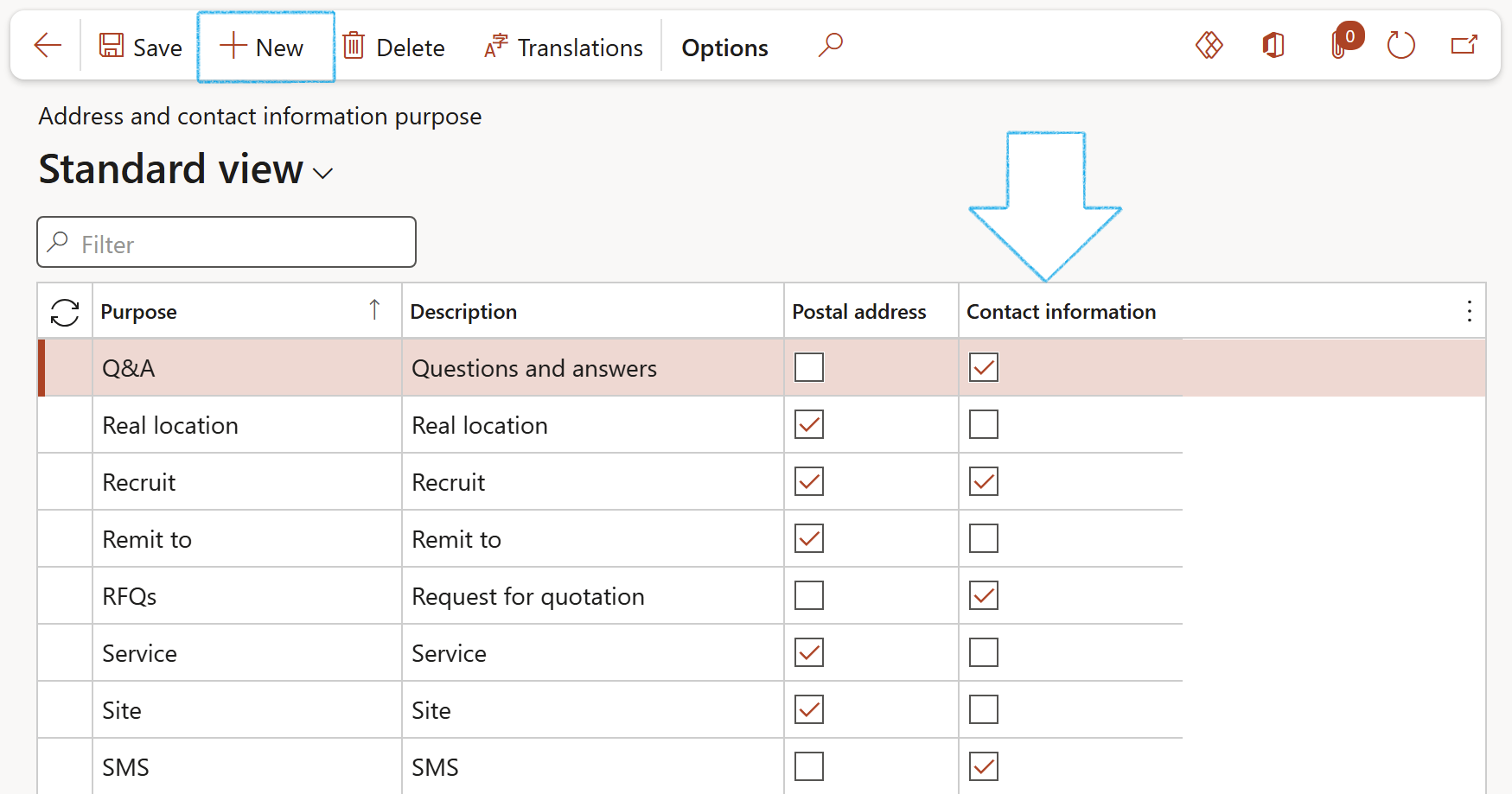Uncheck Postal address for Remit to
1512x794 pixels.
pos(809,538)
